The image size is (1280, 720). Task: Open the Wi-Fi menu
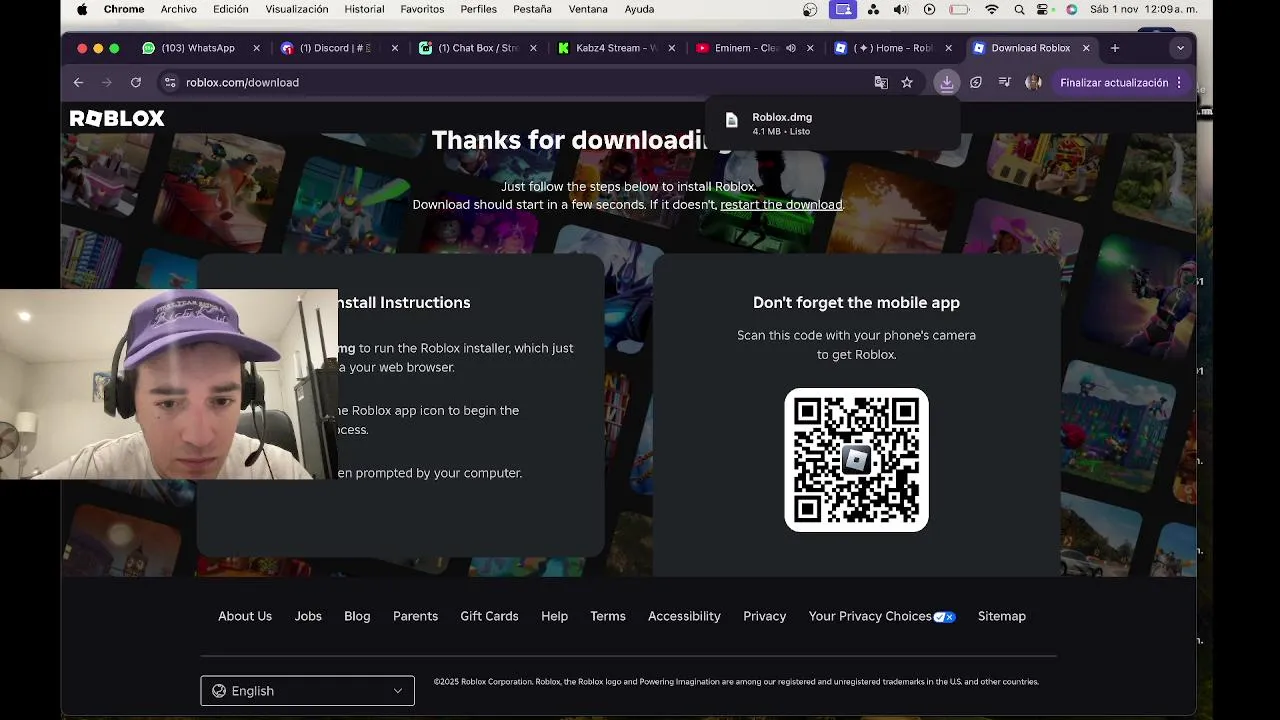click(992, 9)
